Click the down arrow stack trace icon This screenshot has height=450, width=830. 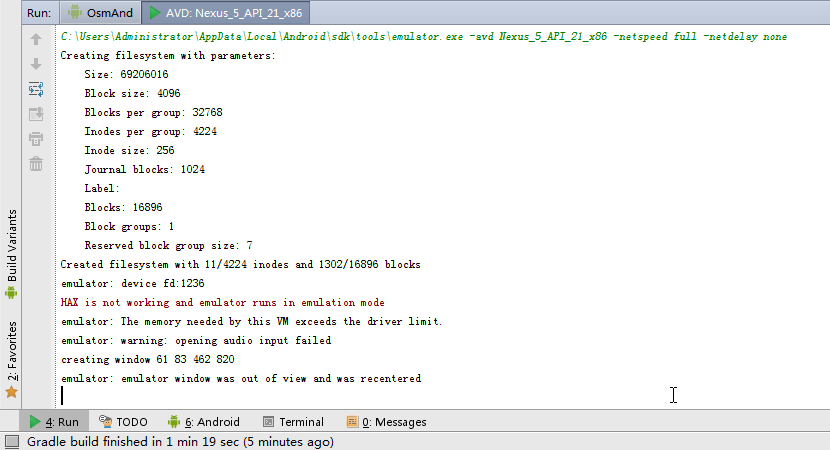36,64
